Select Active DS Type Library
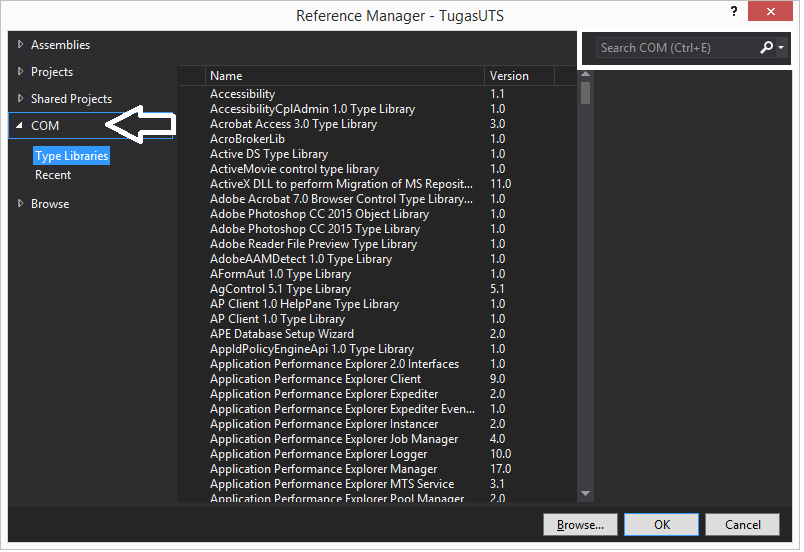Screen dimensions: 804x552 (x=377, y=154)
